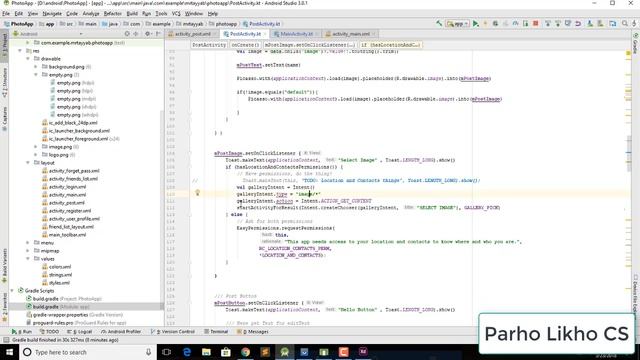Image resolution: width=640 pixels, height=360 pixels.
Task: Open the Android Profiler tool window
Action: coord(120,332)
